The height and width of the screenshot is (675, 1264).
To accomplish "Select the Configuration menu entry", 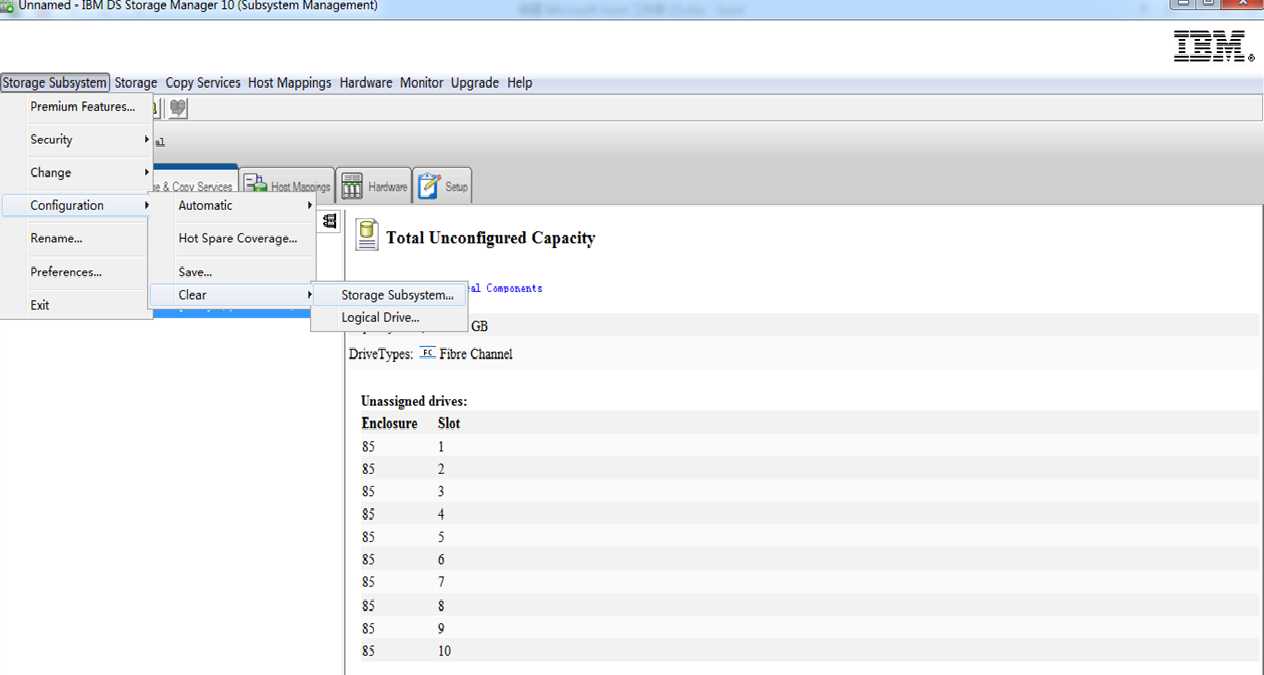I will (x=77, y=206).
